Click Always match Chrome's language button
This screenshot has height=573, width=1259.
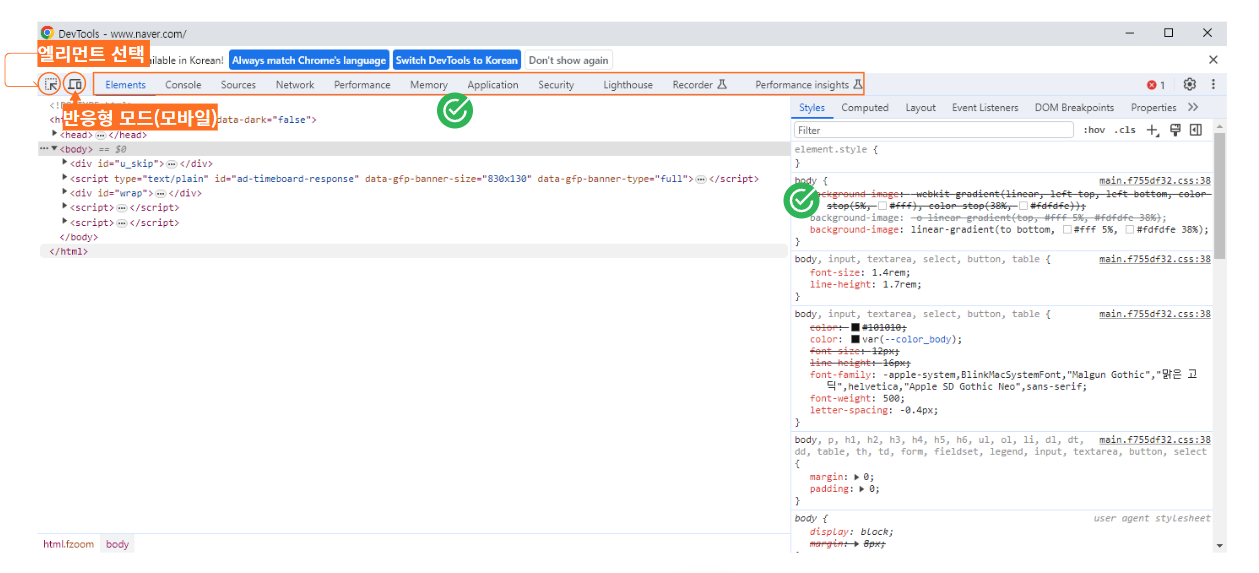[308, 60]
